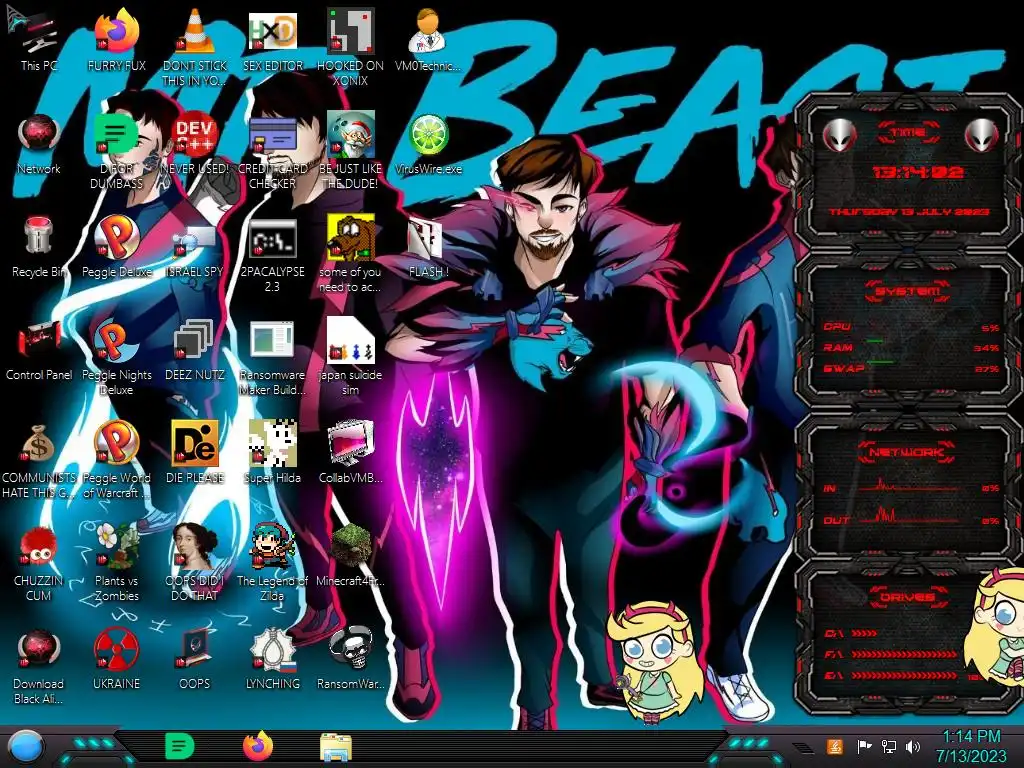Open the VM0Technic desktop icon
This screenshot has width=1024, height=768.
[x=428, y=33]
